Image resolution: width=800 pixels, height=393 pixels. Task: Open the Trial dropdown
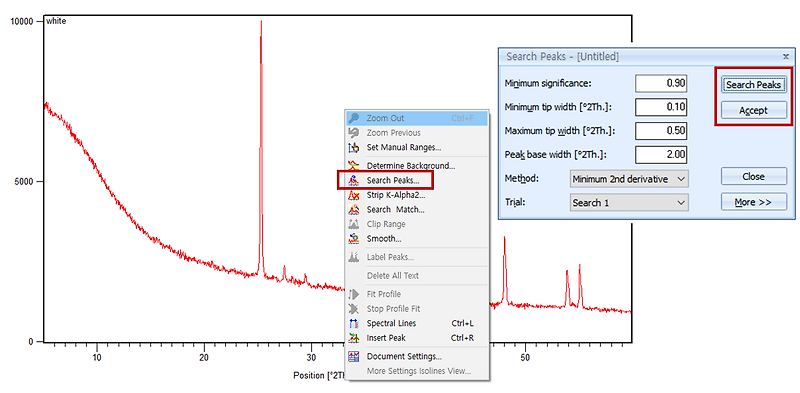[629, 203]
